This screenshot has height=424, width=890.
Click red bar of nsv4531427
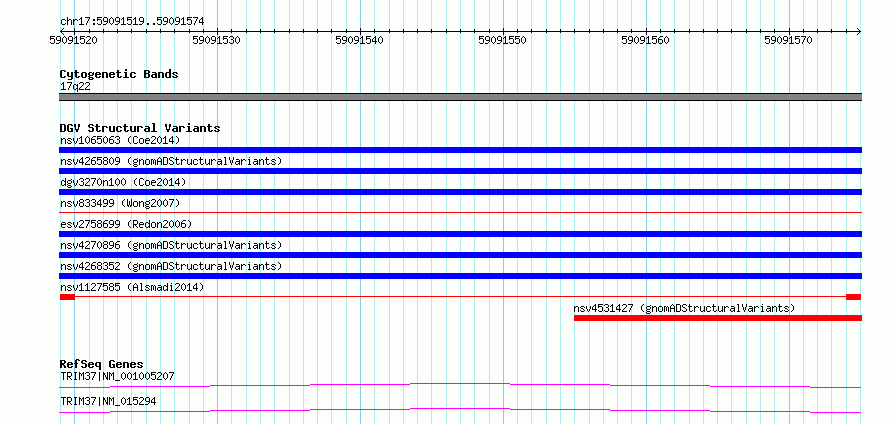pyautogui.click(x=718, y=318)
